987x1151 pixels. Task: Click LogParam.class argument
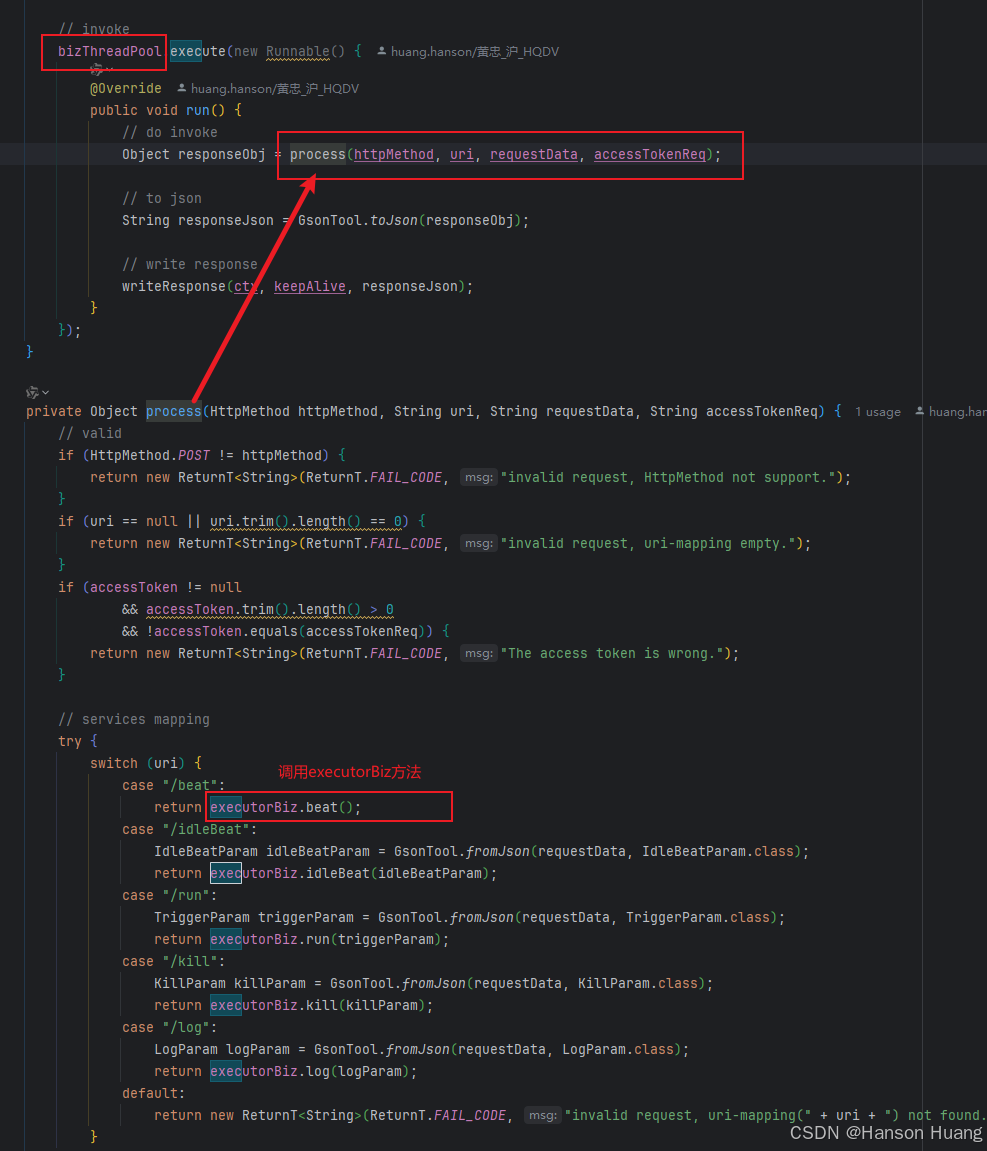(619, 1050)
